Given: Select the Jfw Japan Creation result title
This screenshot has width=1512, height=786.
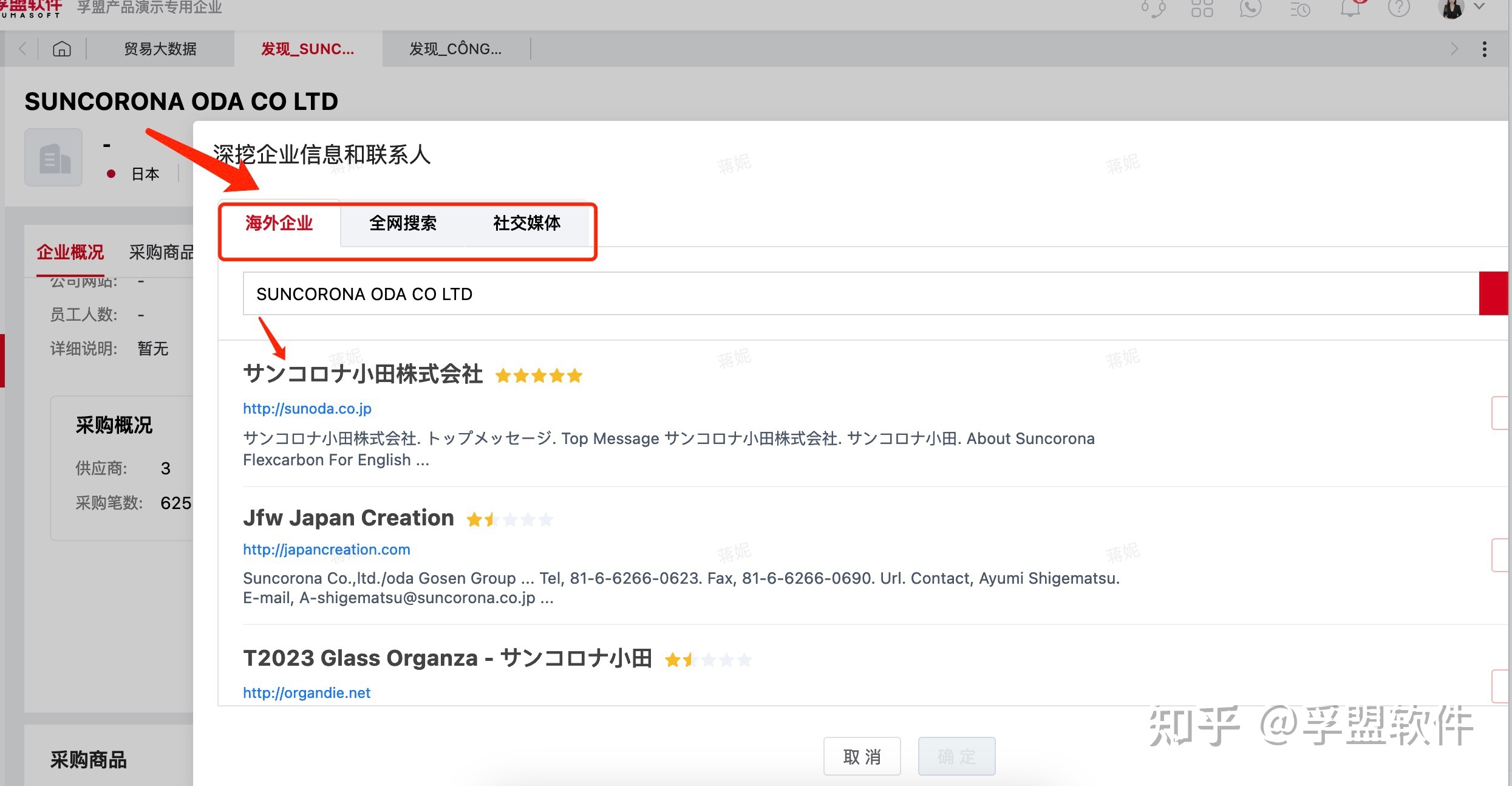Looking at the screenshot, I should pyautogui.click(x=349, y=518).
